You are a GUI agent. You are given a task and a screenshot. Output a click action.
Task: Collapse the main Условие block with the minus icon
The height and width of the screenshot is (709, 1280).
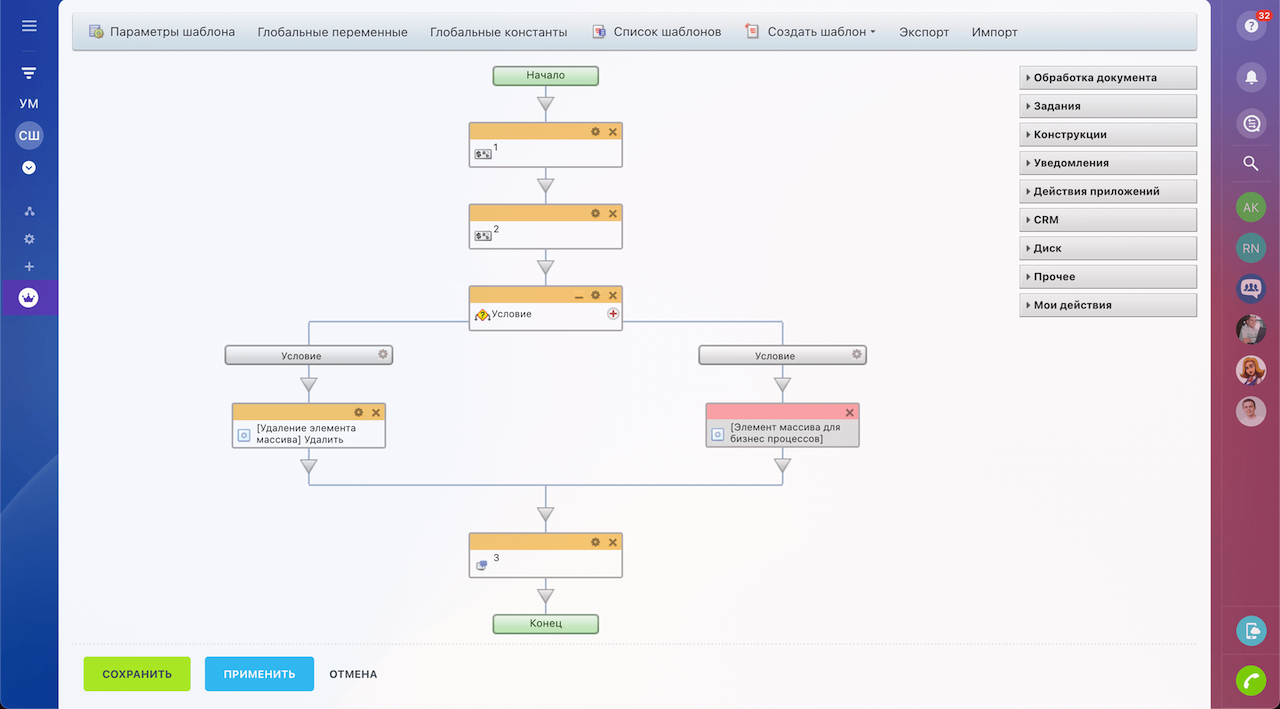(x=579, y=296)
